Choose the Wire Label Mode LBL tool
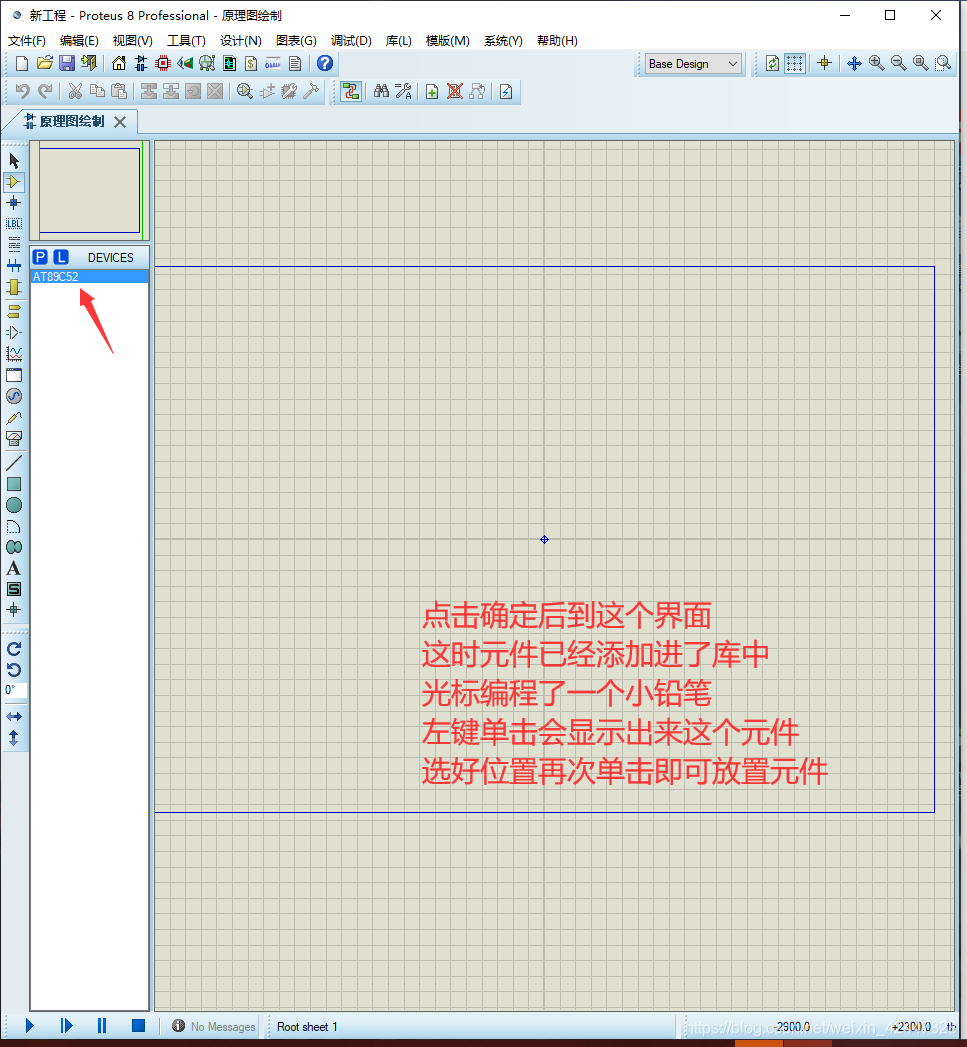The width and height of the screenshot is (967, 1047). tap(14, 224)
